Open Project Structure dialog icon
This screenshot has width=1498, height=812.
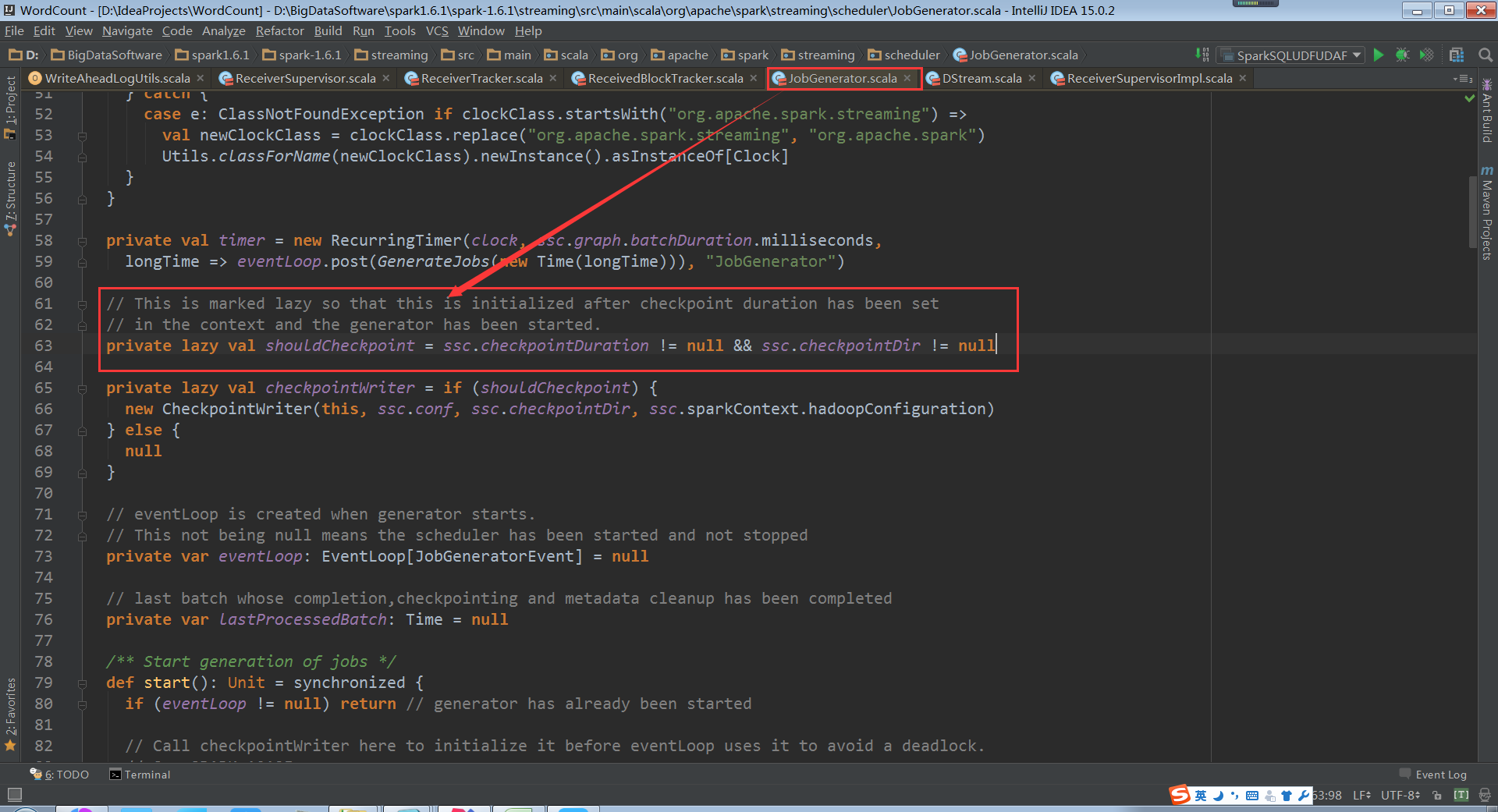click(x=1456, y=55)
